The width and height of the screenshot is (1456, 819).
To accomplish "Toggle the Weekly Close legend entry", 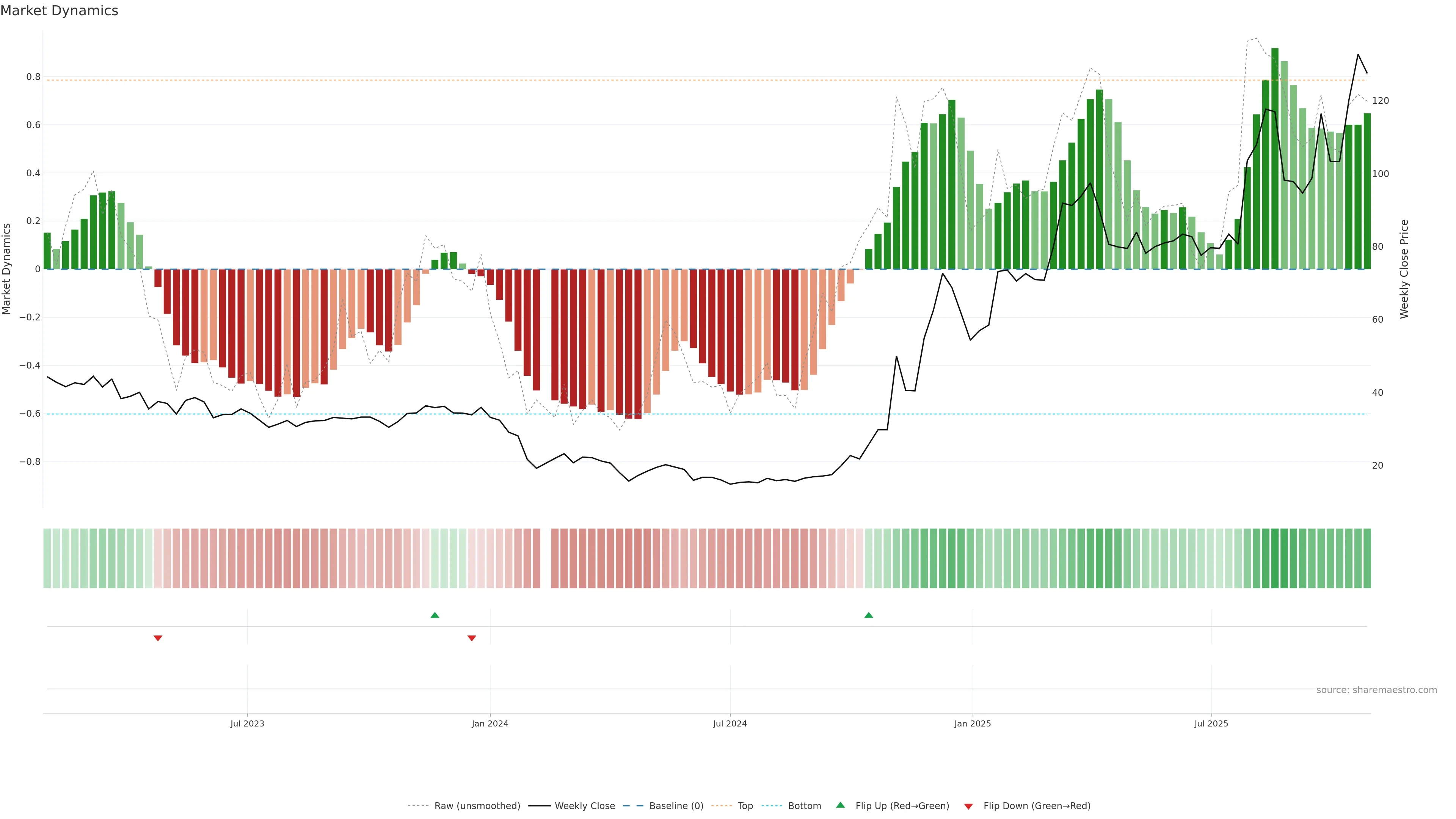I will tap(584, 806).
